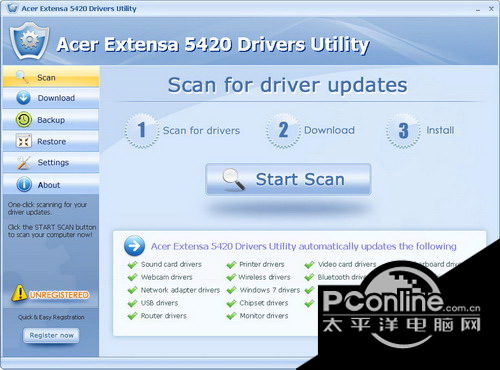Click the blue download arrow icon
This screenshot has height=370, width=500.
tap(23, 98)
